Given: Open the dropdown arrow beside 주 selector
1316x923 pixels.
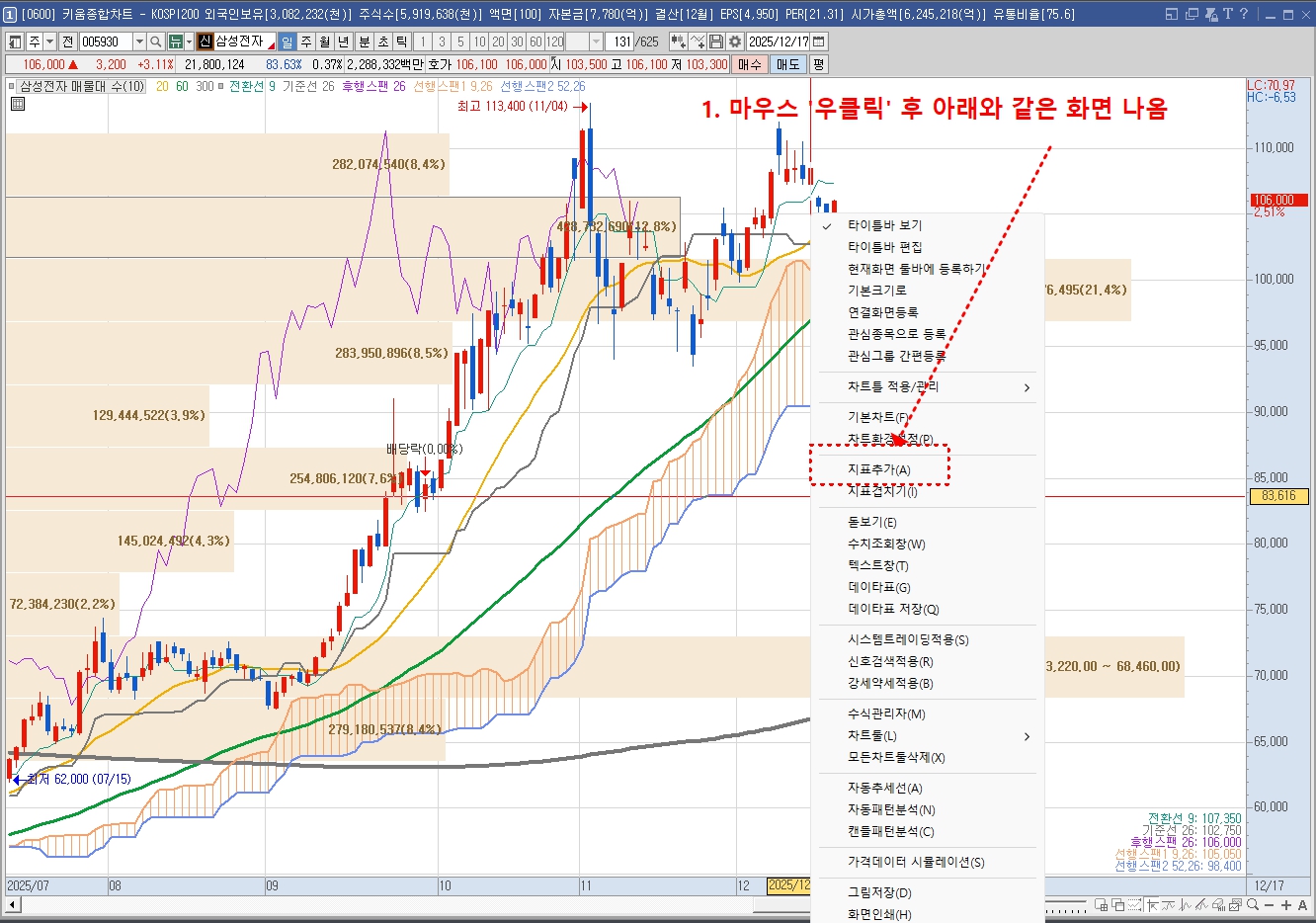Looking at the screenshot, I should click(x=49, y=42).
